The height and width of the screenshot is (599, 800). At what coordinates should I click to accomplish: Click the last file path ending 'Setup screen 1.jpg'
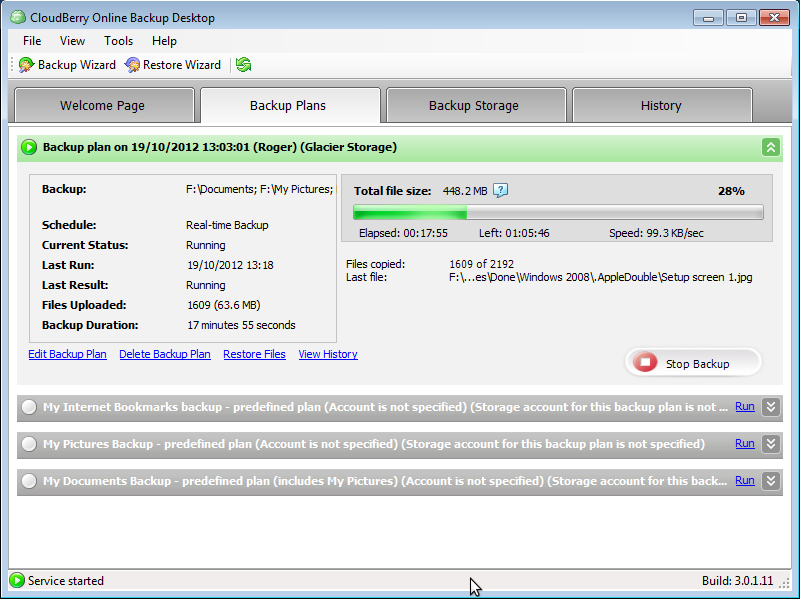(x=600, y=277)
